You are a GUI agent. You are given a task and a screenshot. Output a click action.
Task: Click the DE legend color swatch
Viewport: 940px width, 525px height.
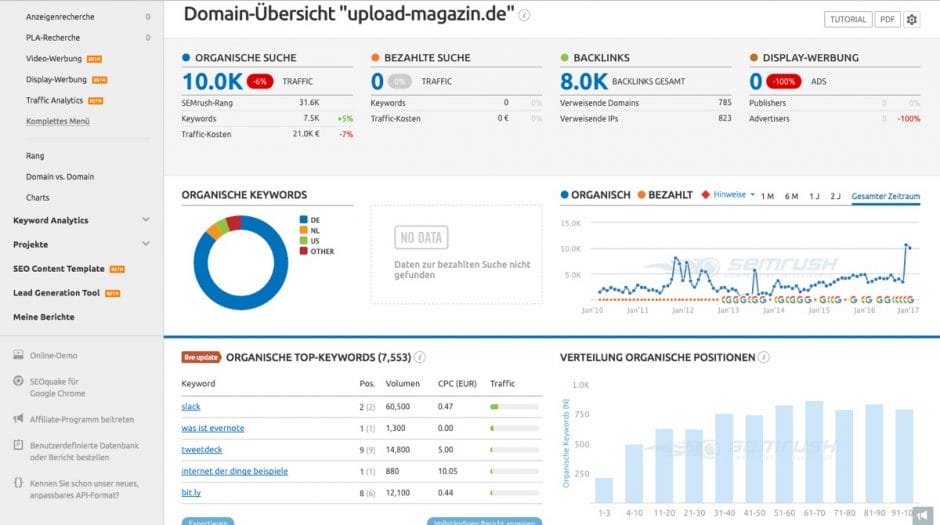[x=302, y=218]
